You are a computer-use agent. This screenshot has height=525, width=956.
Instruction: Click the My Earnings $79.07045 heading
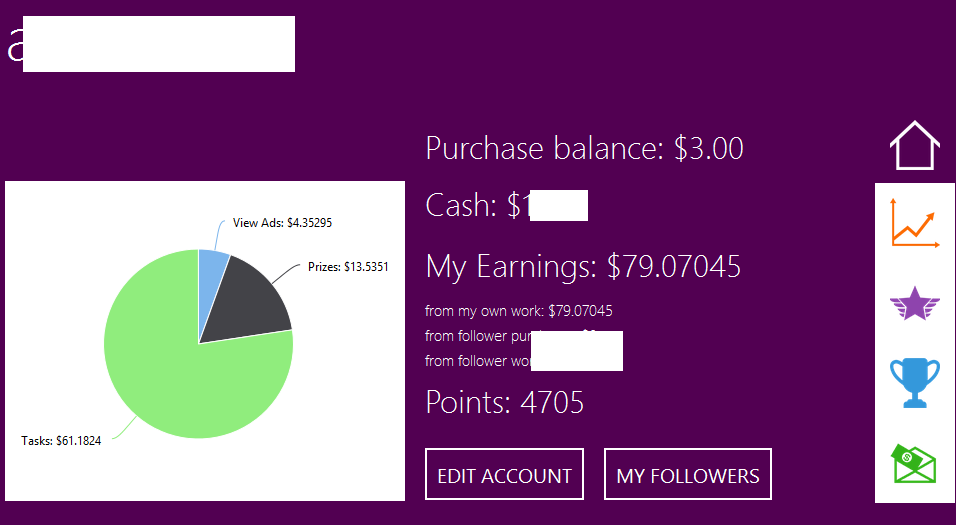click(583, 267)
